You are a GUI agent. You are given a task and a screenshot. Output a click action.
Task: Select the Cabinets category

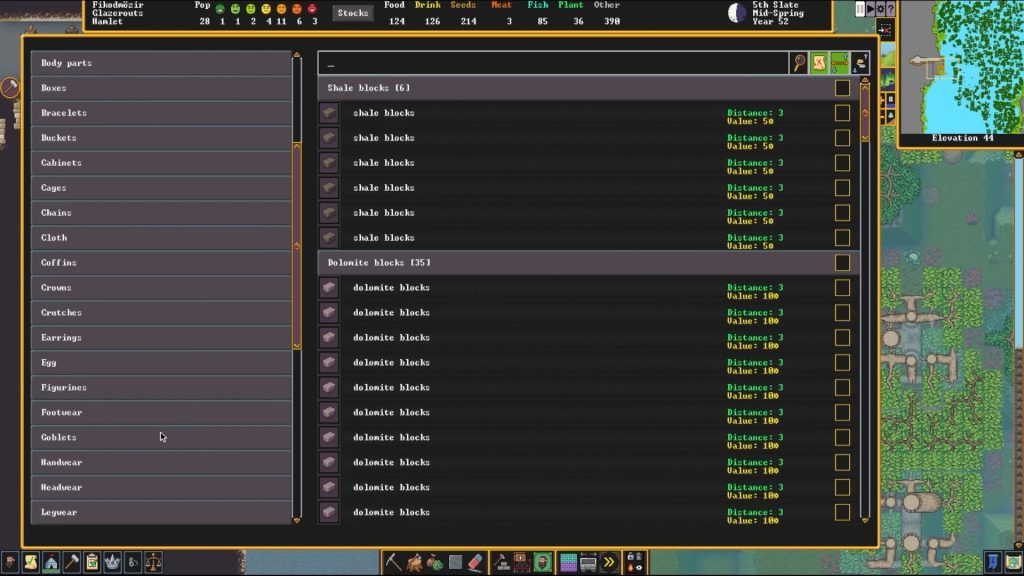tap(161, 163)
